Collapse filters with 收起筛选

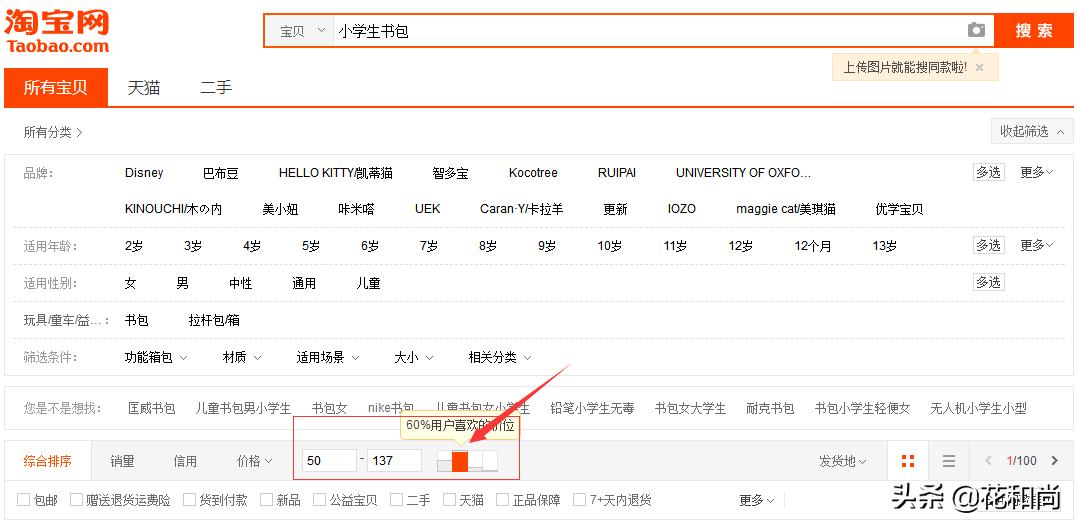click(x=1030, y=131)
